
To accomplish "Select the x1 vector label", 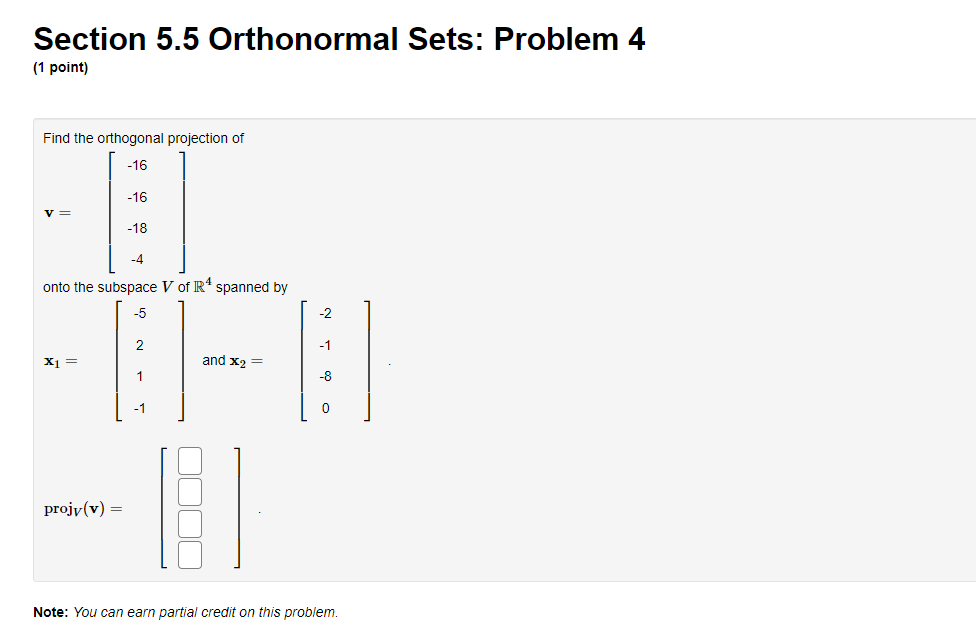I will [x=60, y=360].
